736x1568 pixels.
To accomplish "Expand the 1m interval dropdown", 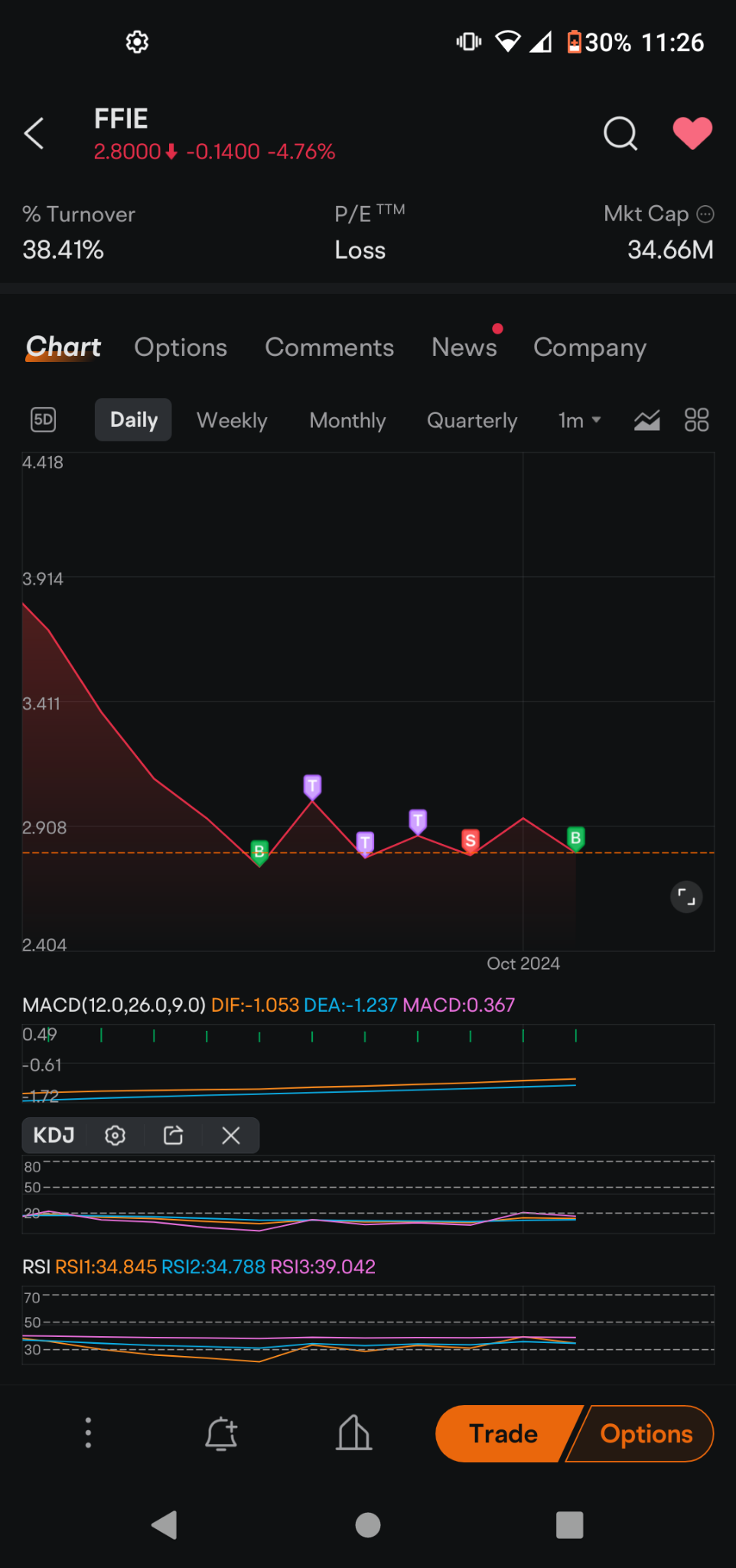I will pyautogui.click(x=579, y=420).
